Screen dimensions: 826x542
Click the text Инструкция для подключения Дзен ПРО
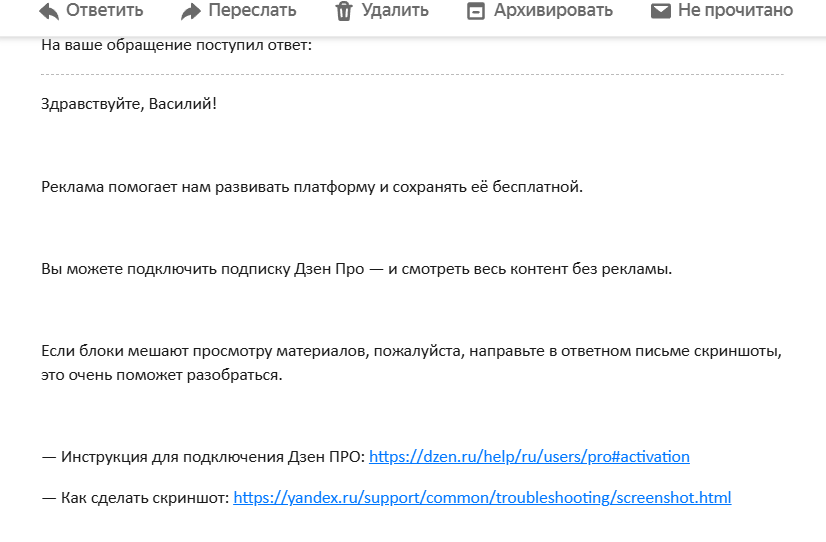[x=213, y=457]
